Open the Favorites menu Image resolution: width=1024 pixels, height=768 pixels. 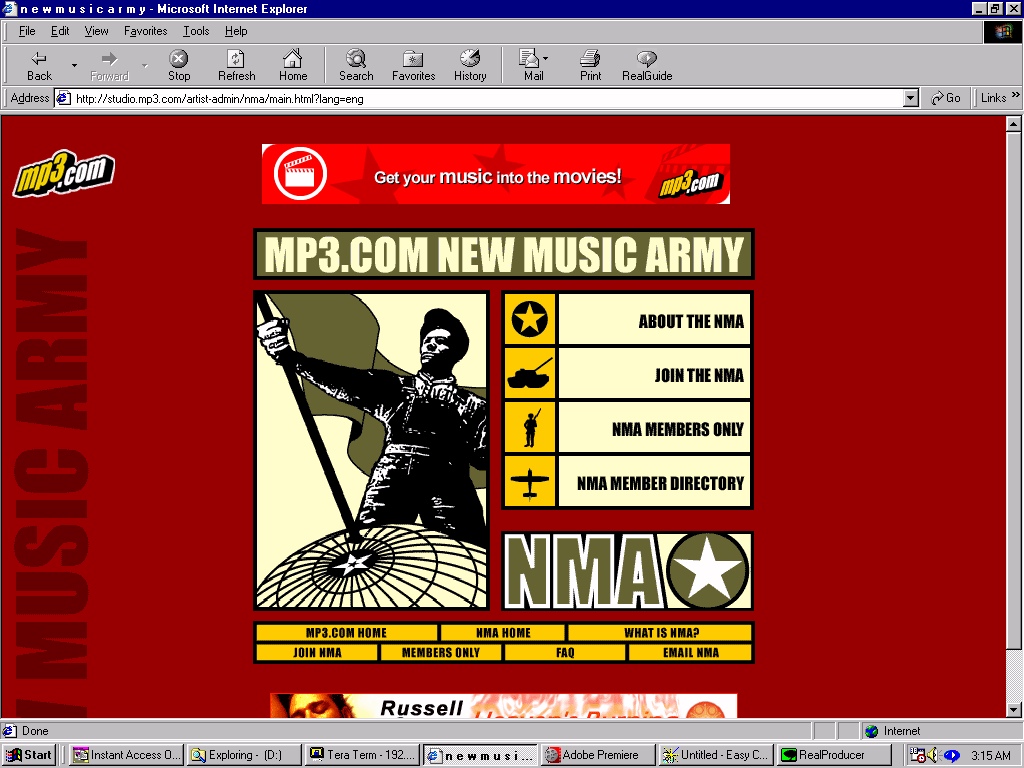pos(146,31)
